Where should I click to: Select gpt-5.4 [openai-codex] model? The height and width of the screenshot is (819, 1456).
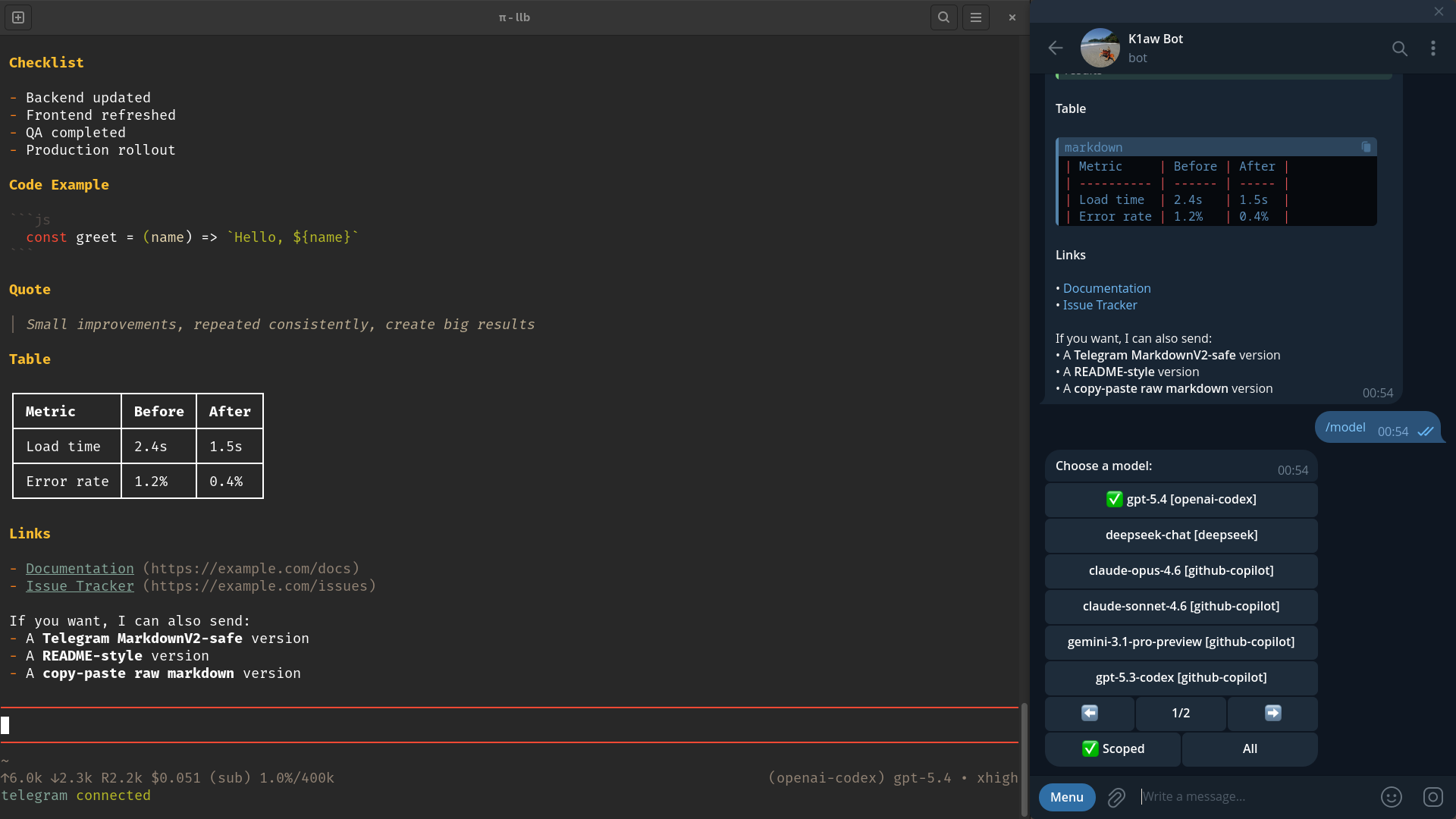pyautogui.click(x=1181, y=500)
